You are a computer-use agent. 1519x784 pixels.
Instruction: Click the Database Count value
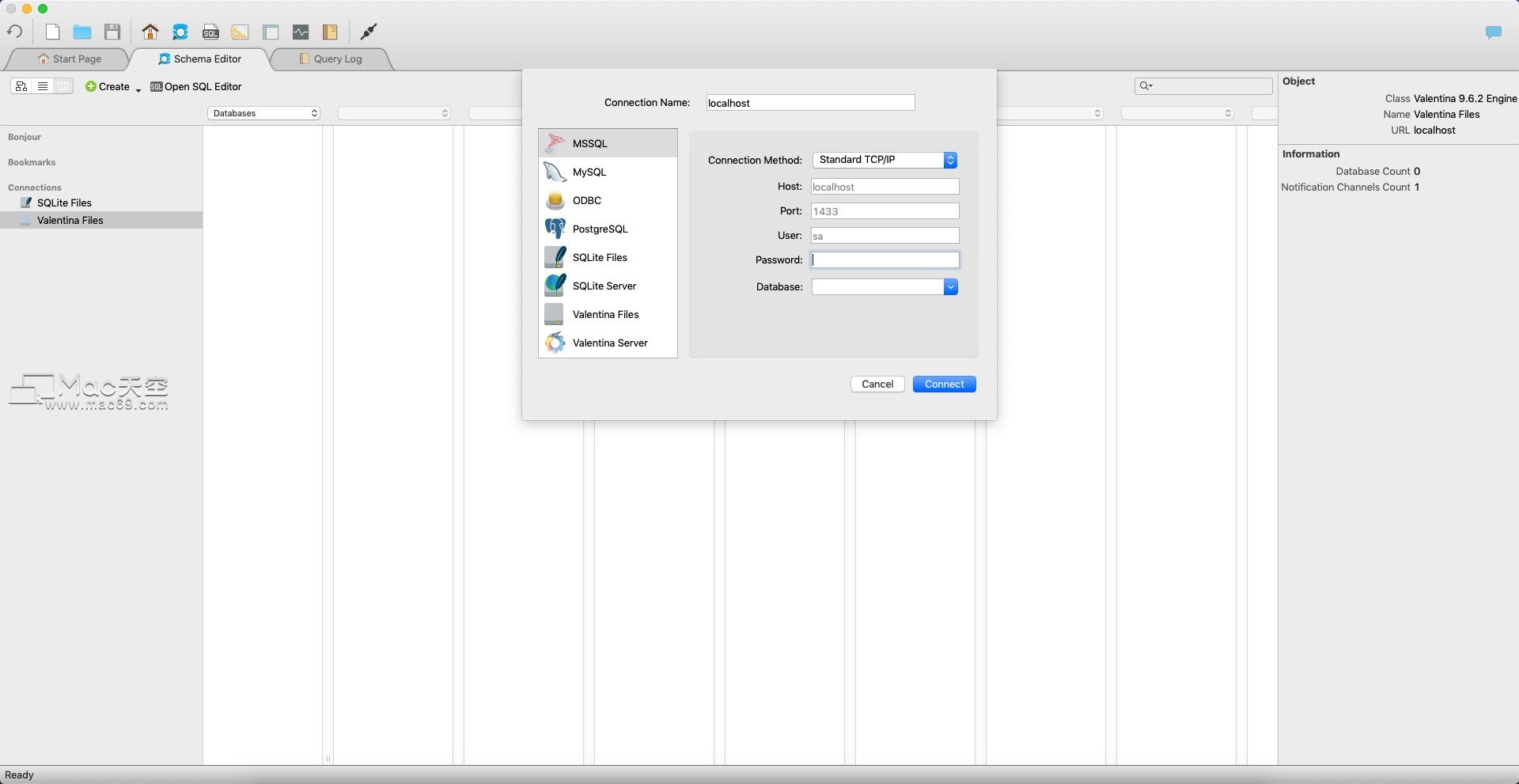click(x=1417, y=171)
